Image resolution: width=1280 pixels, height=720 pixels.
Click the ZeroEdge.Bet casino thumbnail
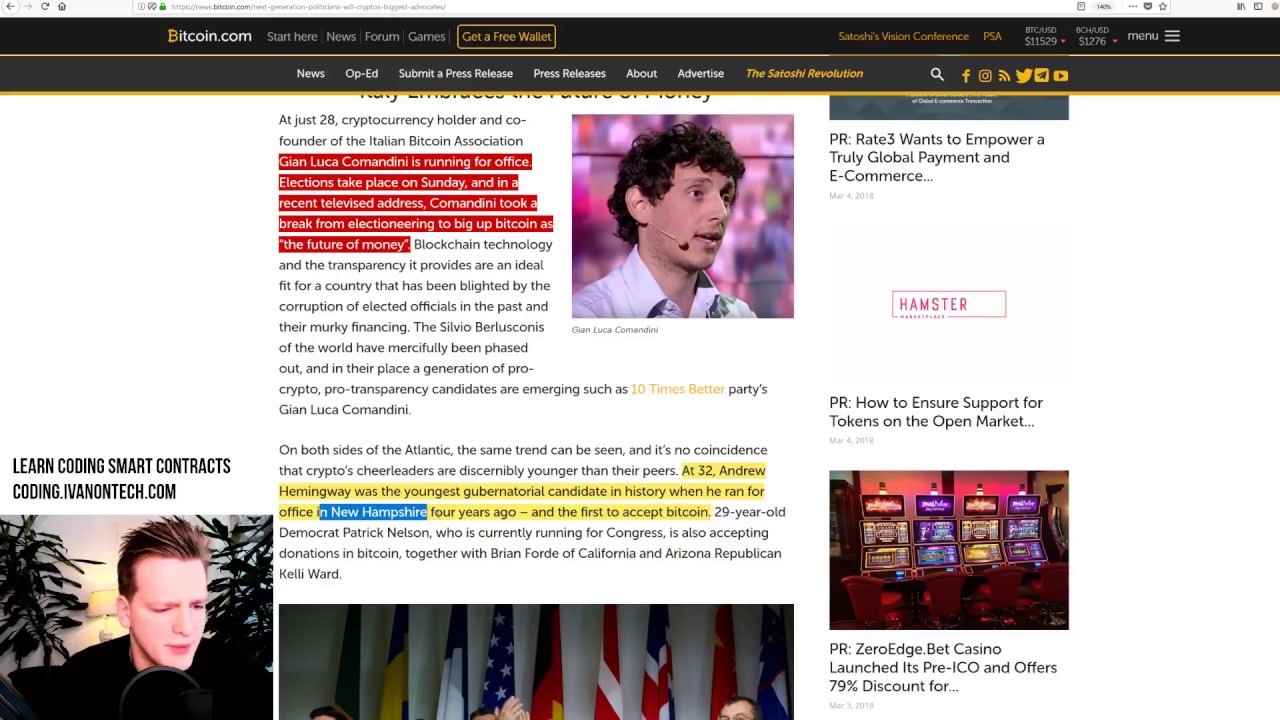coord(948,549)
